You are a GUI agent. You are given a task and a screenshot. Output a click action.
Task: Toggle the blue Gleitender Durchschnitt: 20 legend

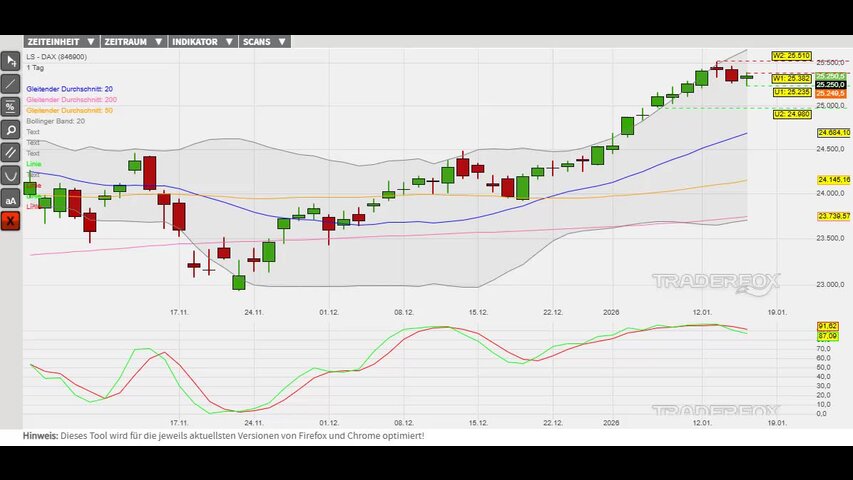69,89
